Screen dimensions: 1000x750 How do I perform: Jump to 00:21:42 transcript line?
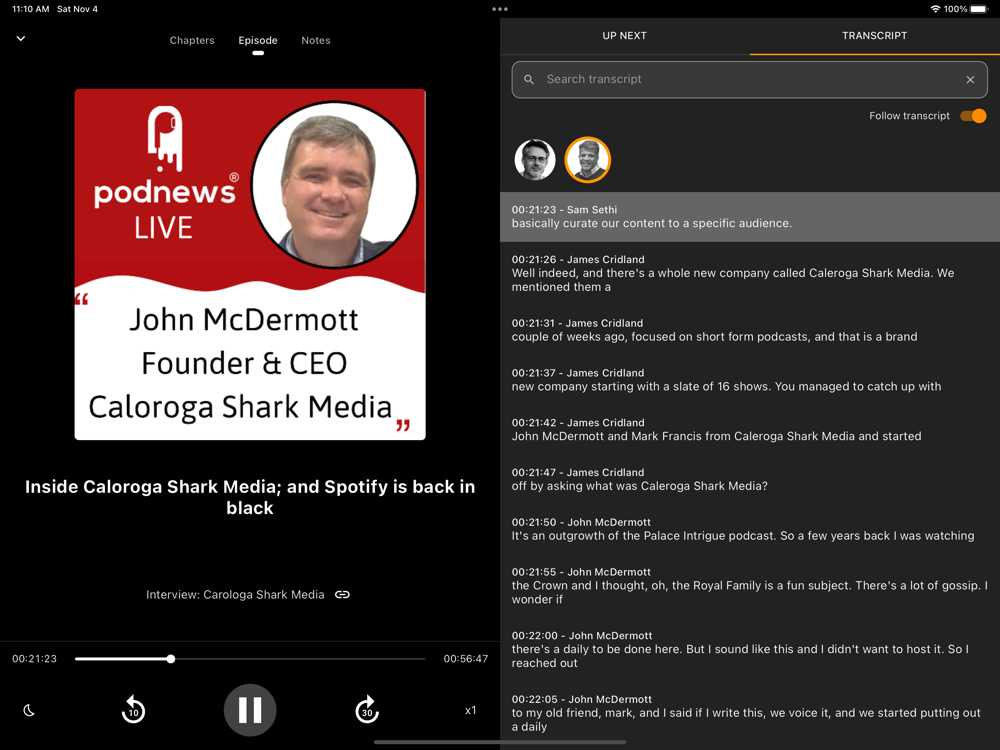[x=750, y=430]
